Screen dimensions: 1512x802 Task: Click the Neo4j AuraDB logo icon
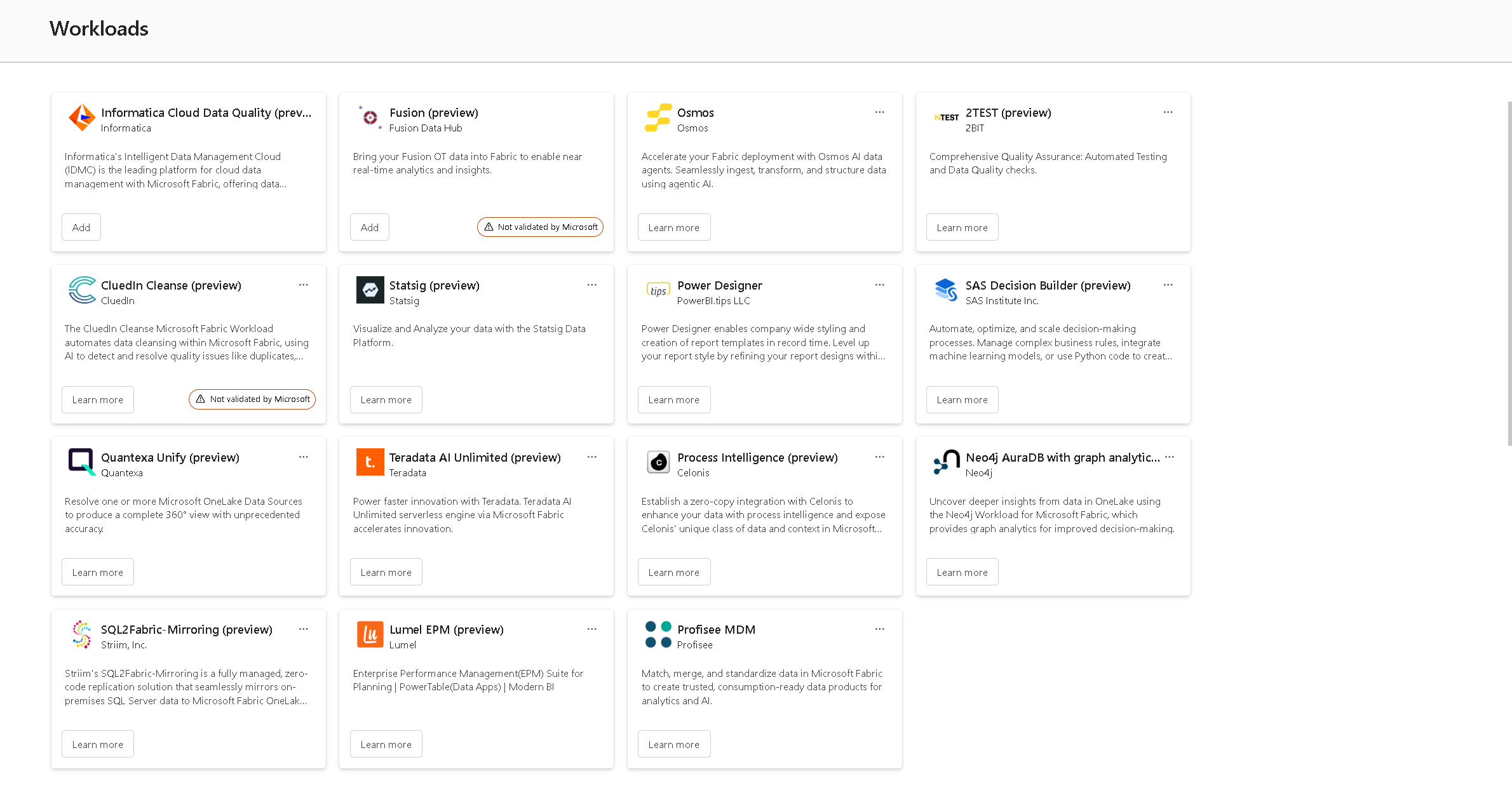point(946,462)
